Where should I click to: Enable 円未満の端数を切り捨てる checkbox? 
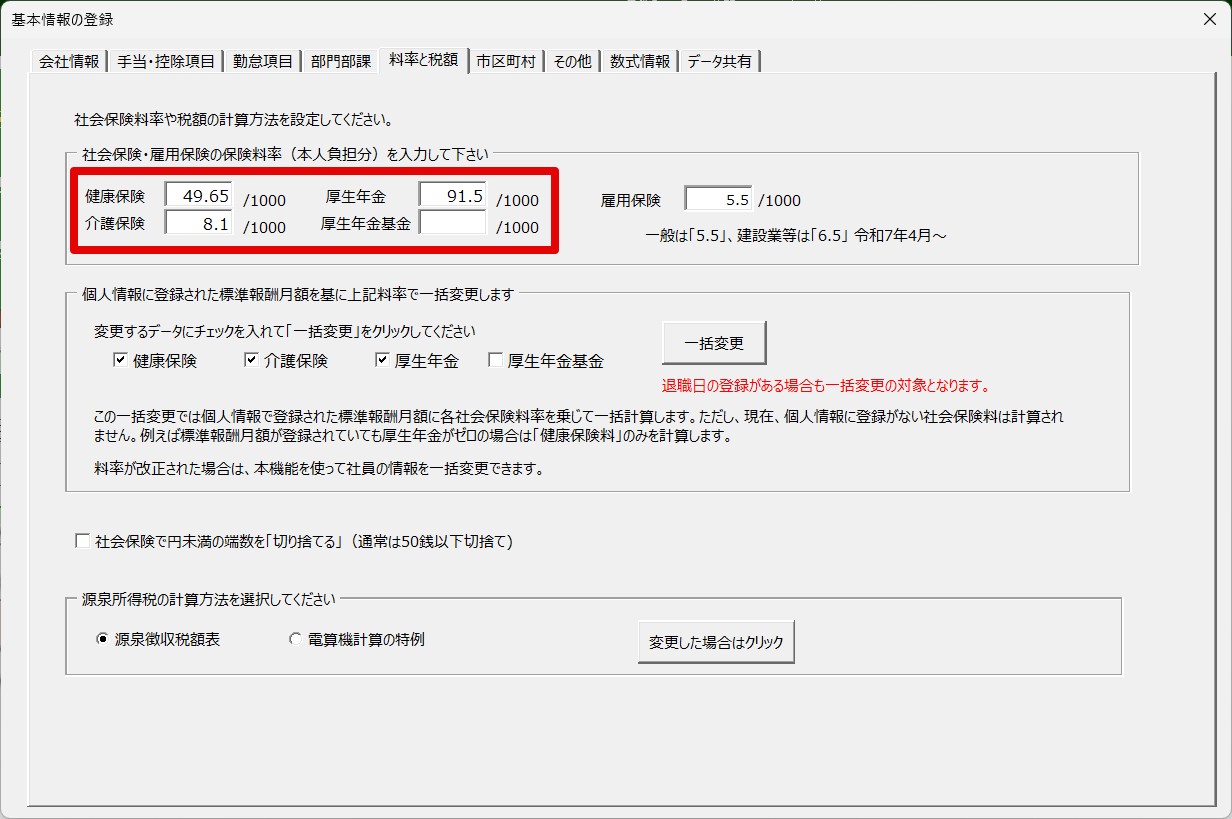point(83,542)
